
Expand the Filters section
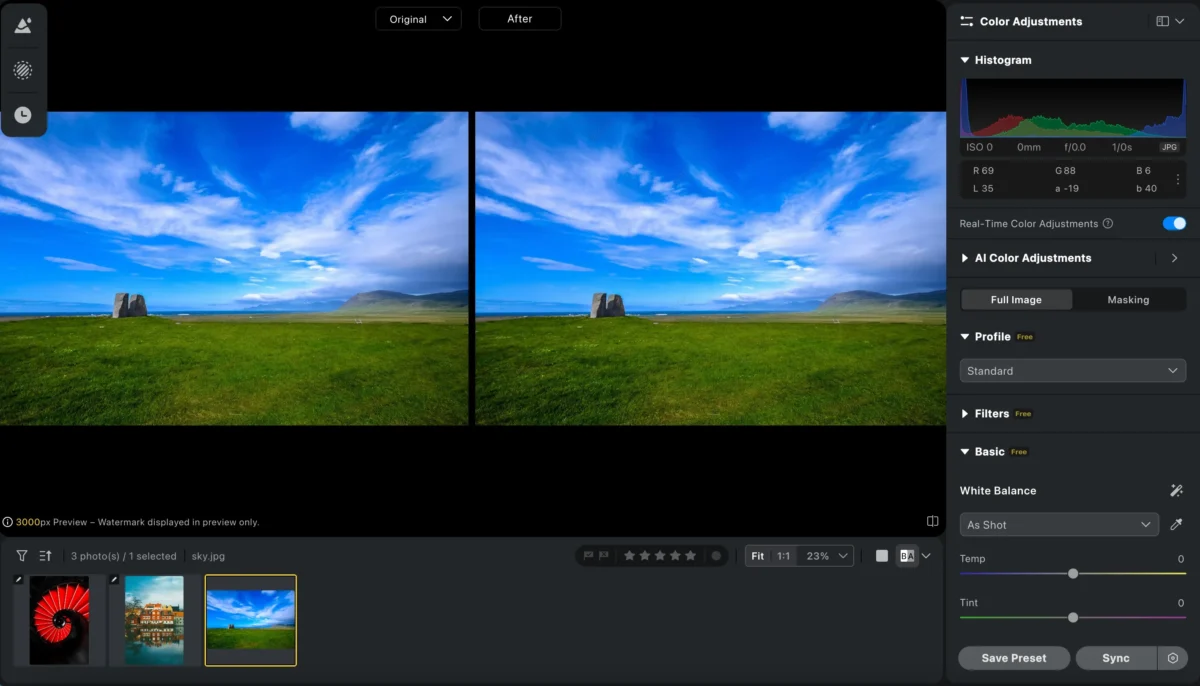pyautogui.click(x=991, y=414)
